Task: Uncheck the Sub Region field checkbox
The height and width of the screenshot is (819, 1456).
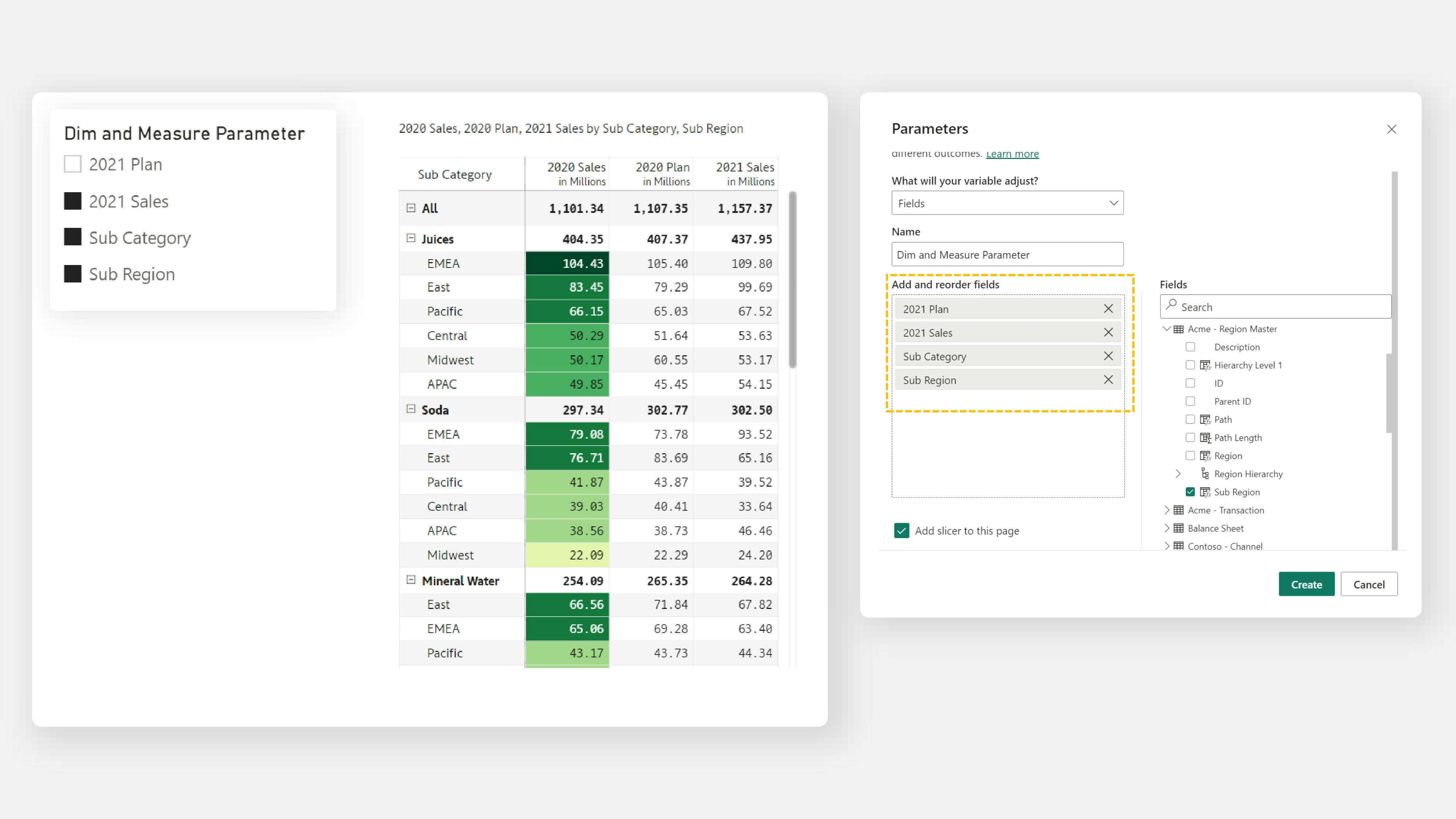Action: pos(1190,492)
